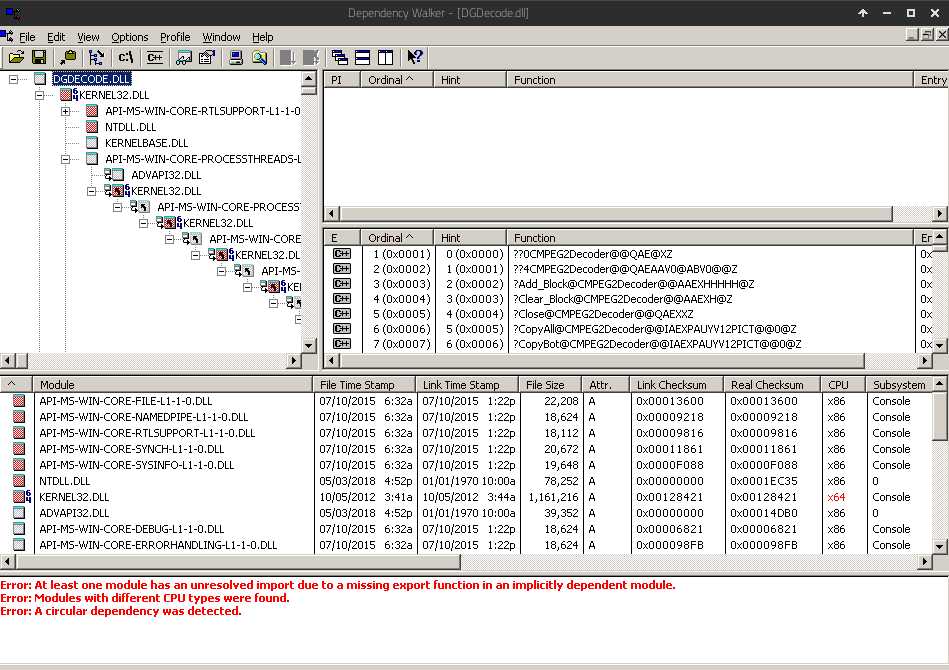Viewport: 949px width, 670px height.
Task: Sort module list by File Size column
Action: 545,385
